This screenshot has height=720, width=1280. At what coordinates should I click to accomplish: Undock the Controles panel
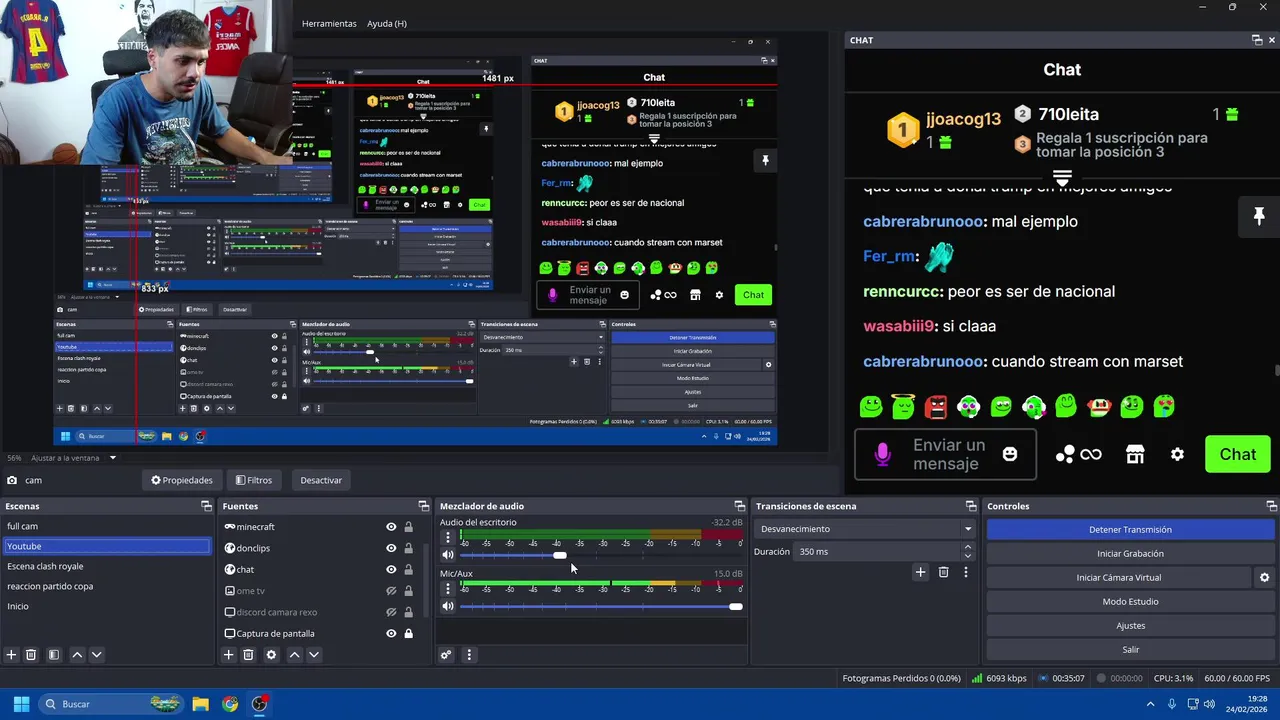click(1271, 506)
